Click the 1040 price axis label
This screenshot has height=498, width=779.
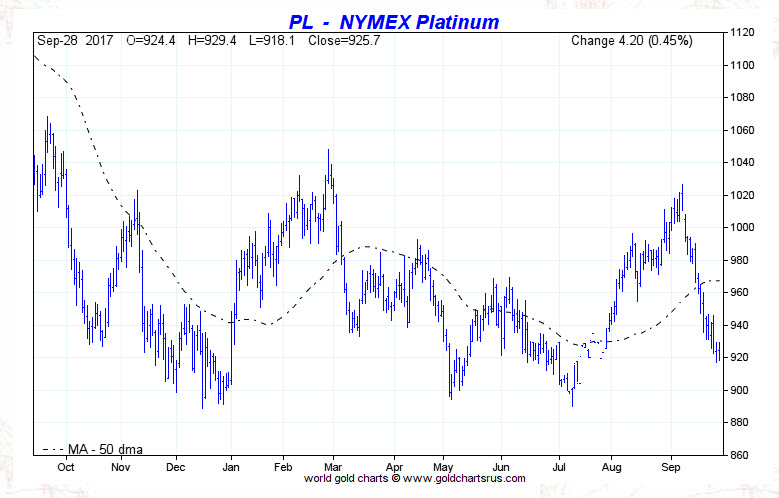pyautogui.click(x=742, y=163)
